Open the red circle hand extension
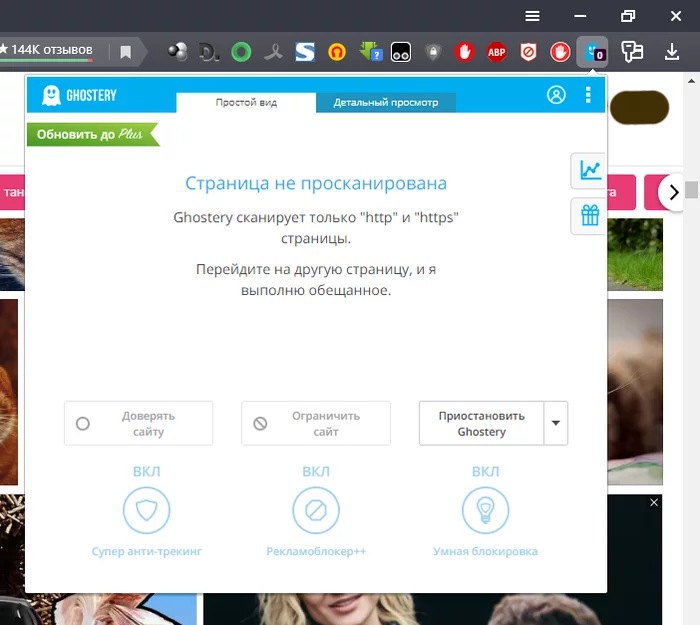The image size is (700, 625). (x=560, y=52)
